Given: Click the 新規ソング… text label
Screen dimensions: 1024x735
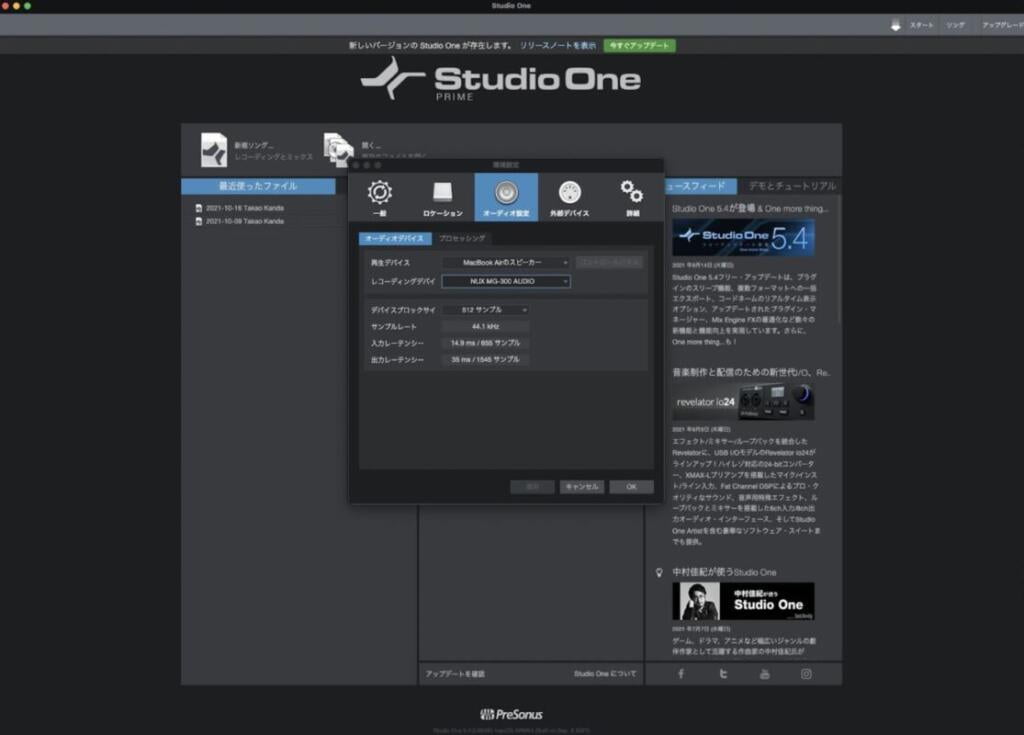Looking at the screenshot, I should coord(254,145).
